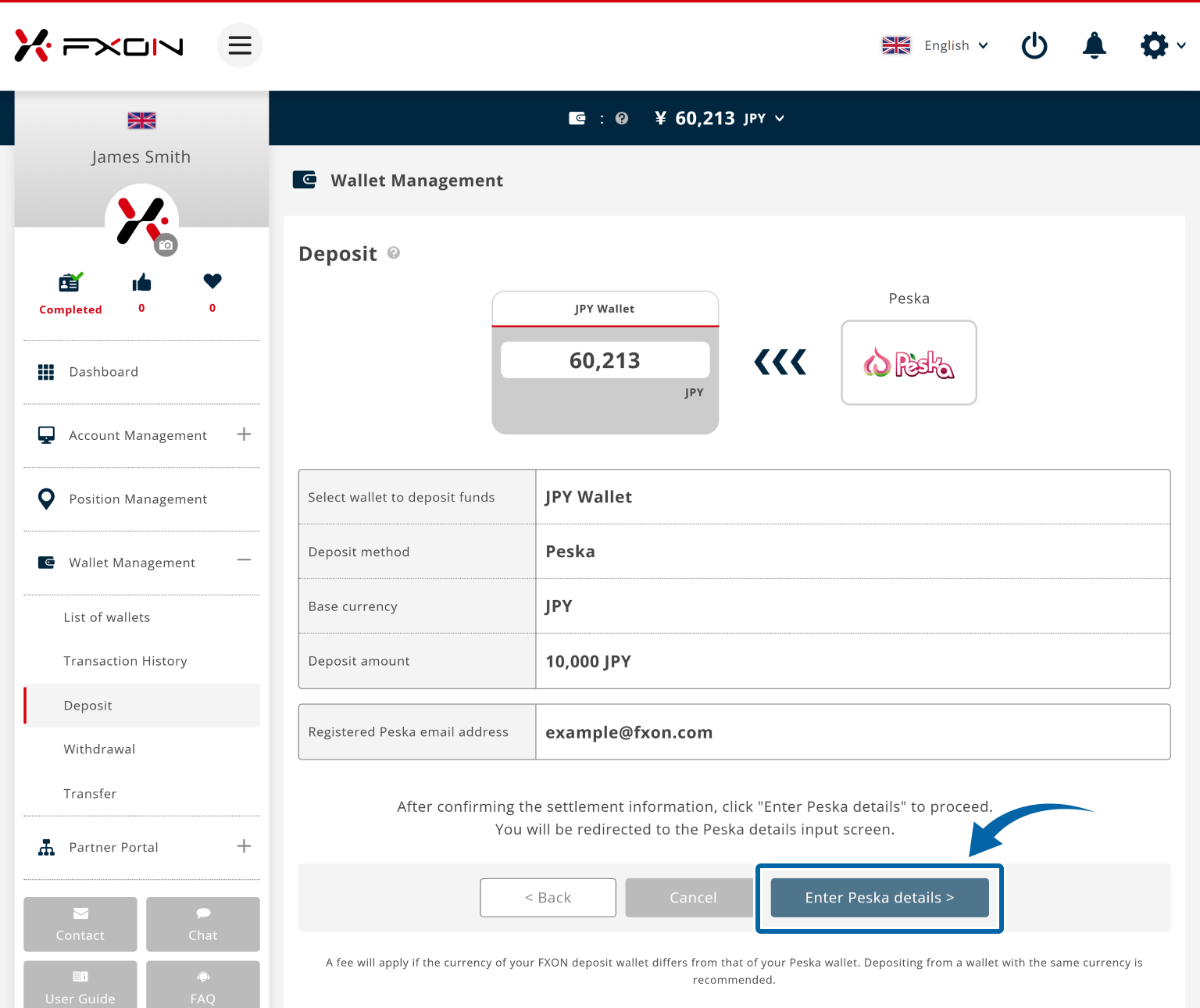The image size is (1200, 1008).
Task: Click the heart favorites icon
Action: 212,281
